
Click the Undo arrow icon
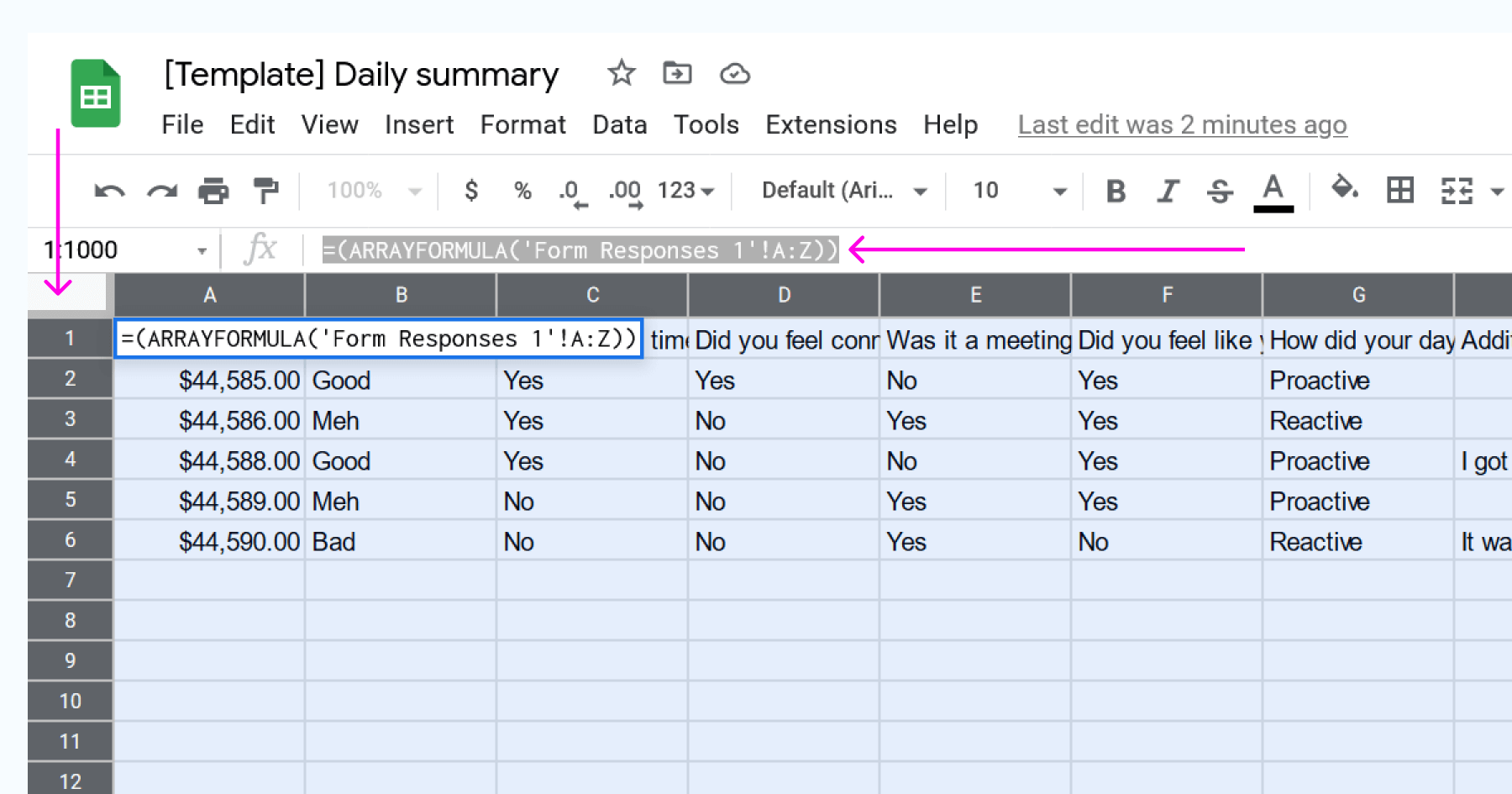[x=109, y=192]
